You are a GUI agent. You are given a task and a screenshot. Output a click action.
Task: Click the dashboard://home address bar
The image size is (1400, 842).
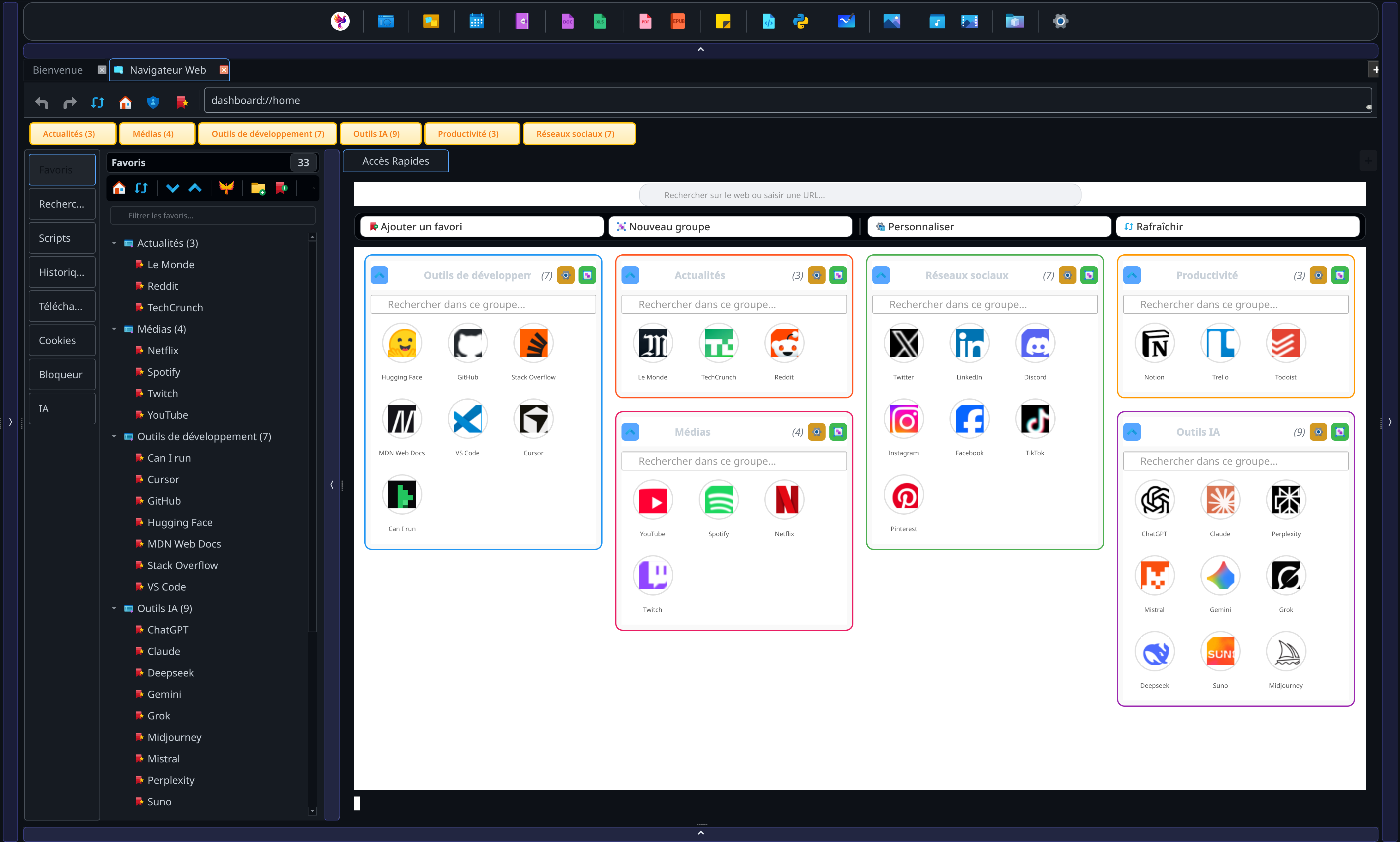[x=788, y=100]
